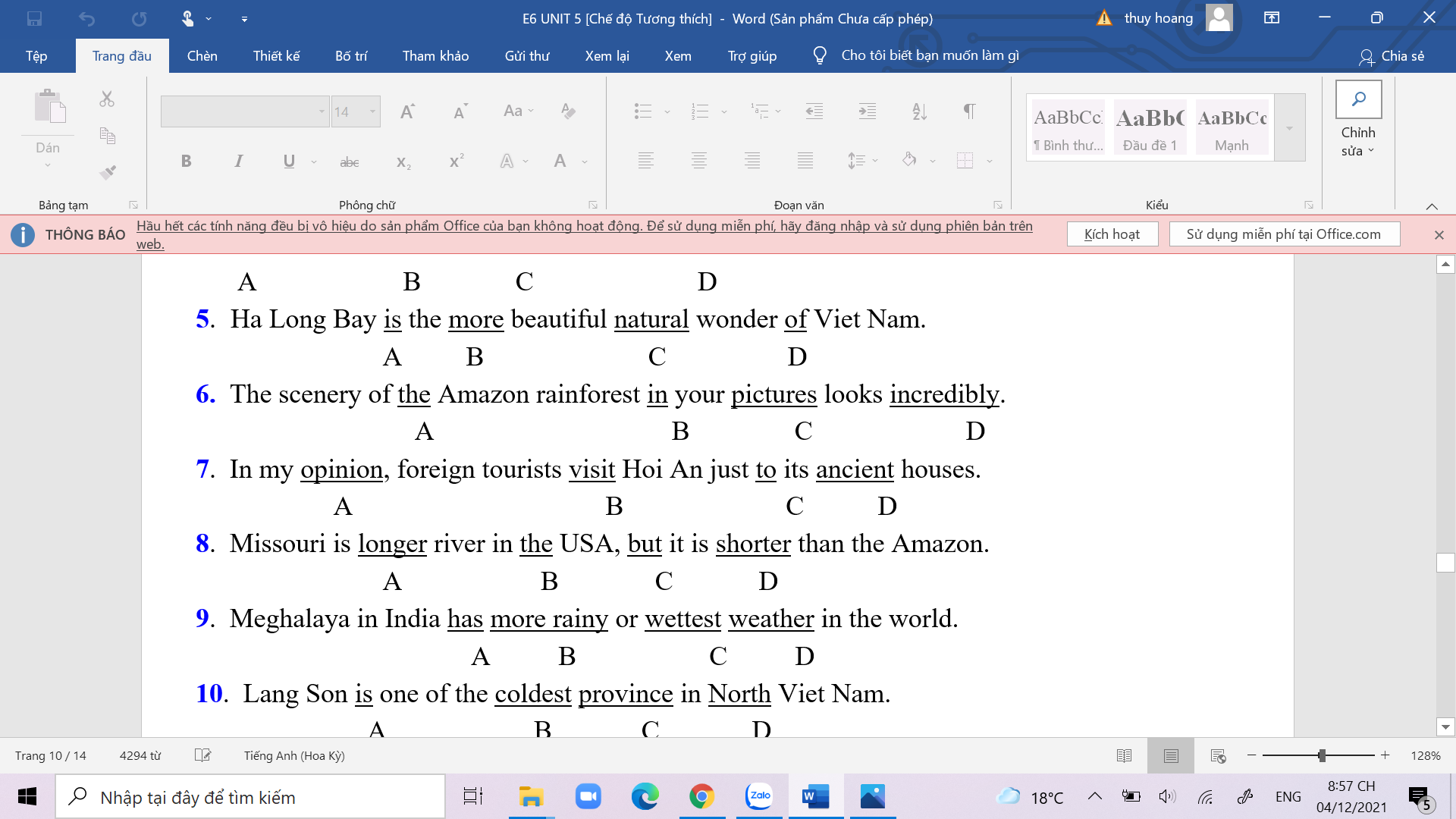Open Zalo from the taskbar
1456x819 pixels.
click(x=759, y=796)
